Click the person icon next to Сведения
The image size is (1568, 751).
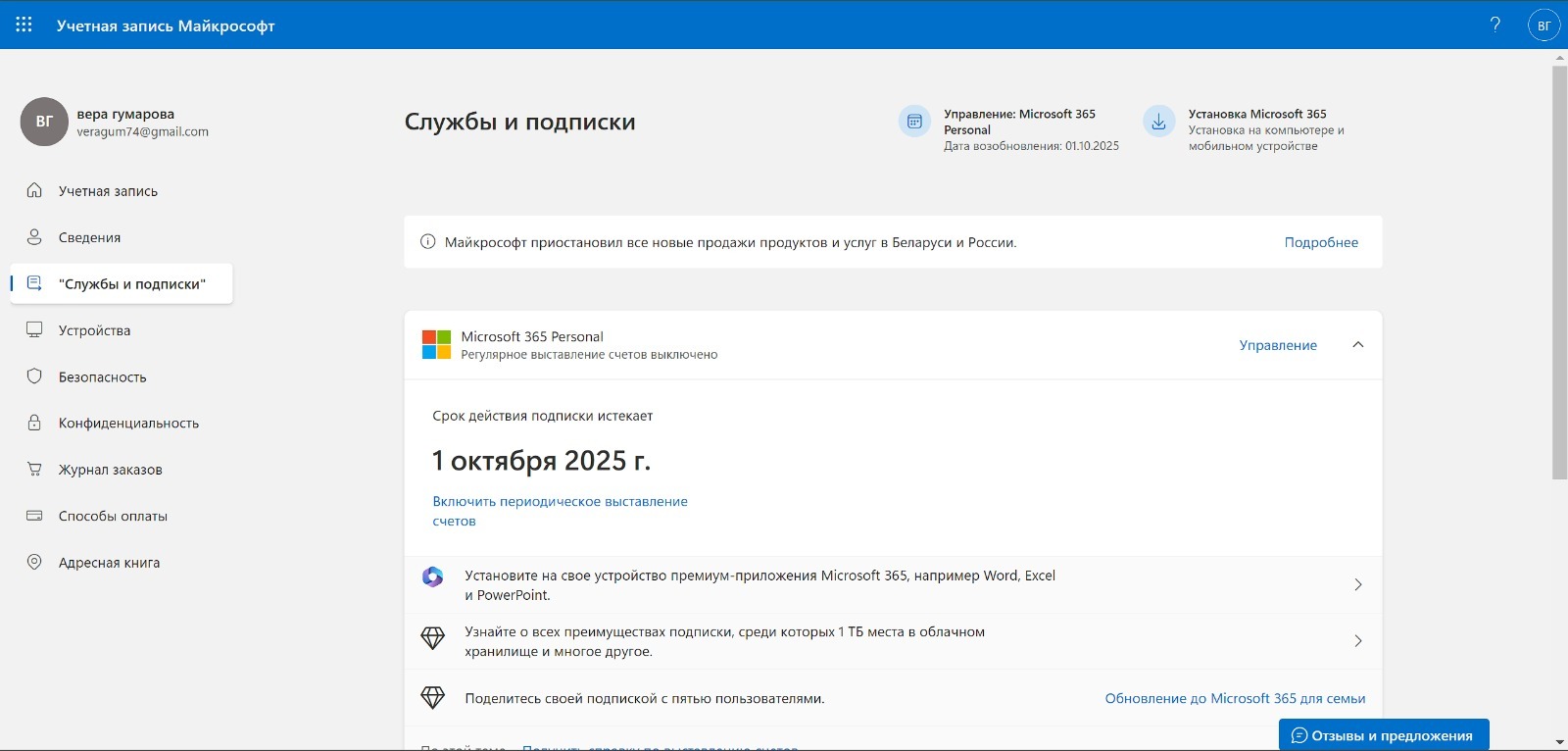pos(34,237)
